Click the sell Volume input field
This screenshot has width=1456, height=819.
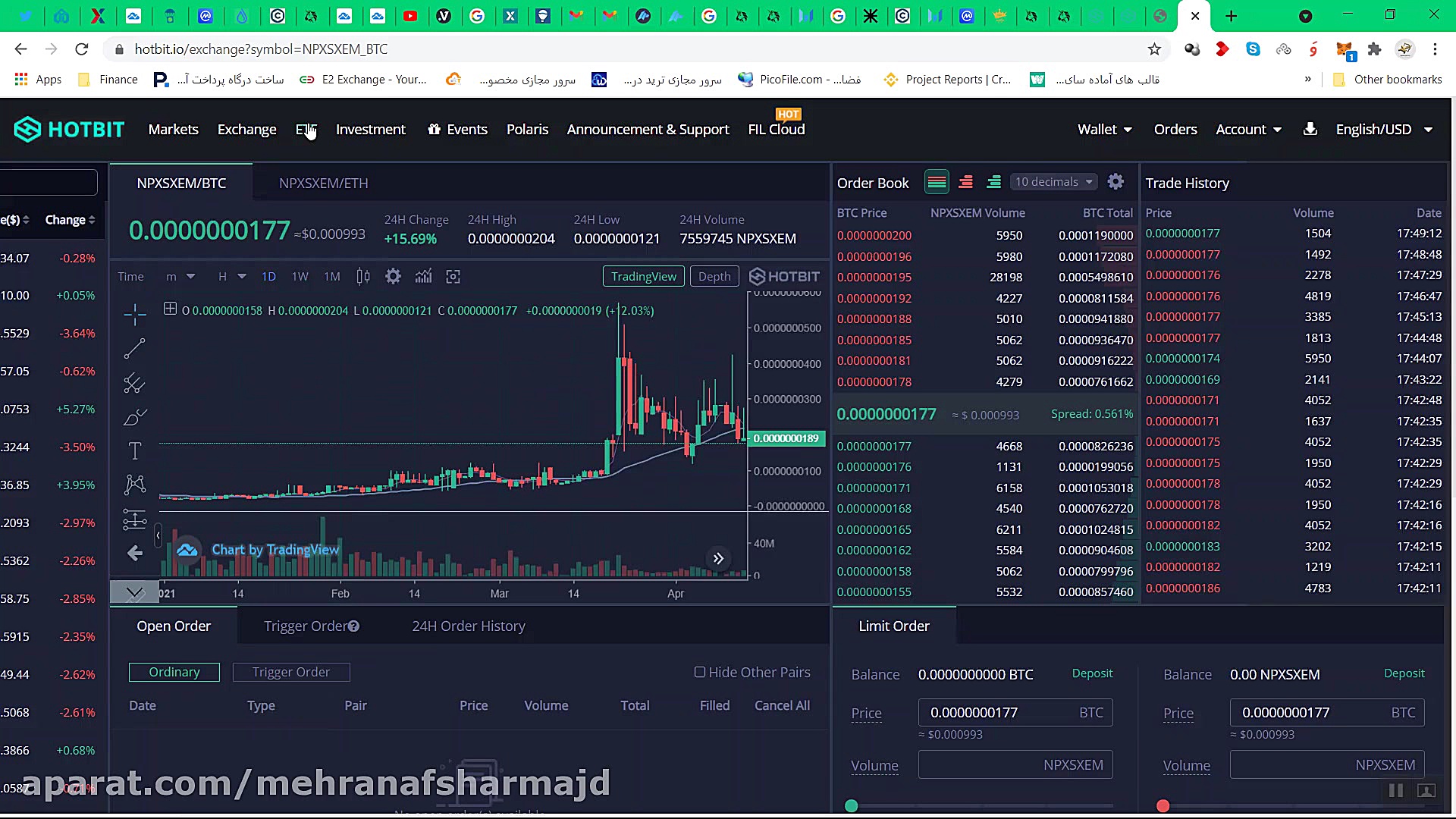(x=1327, y=765)
